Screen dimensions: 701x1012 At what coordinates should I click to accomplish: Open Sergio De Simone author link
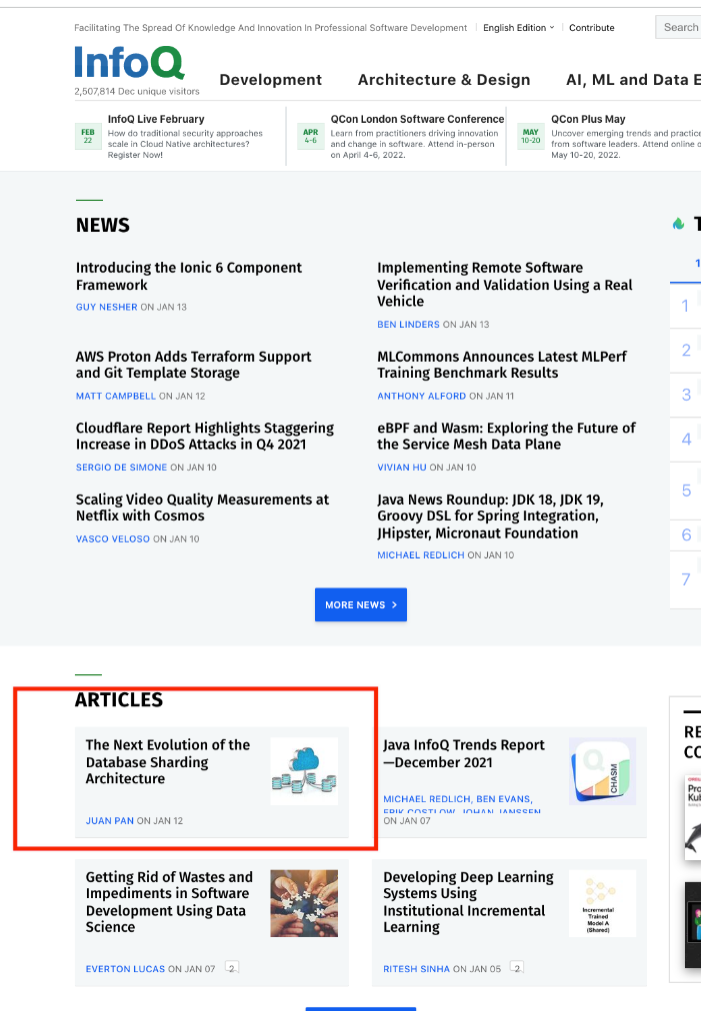pyautogui.click(x=121, y=467)
